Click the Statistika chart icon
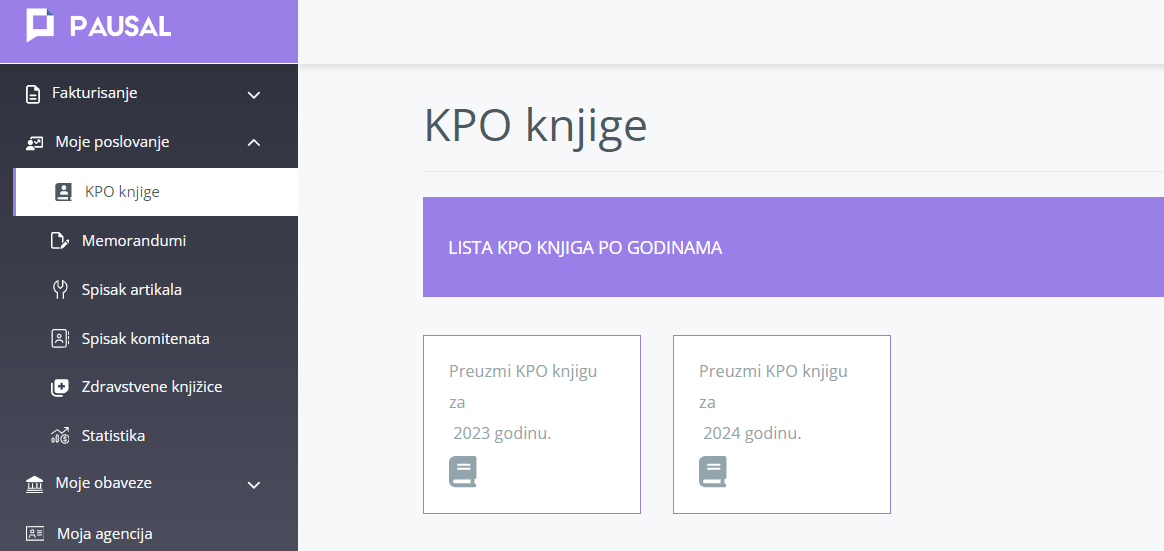 pos(59,436)
